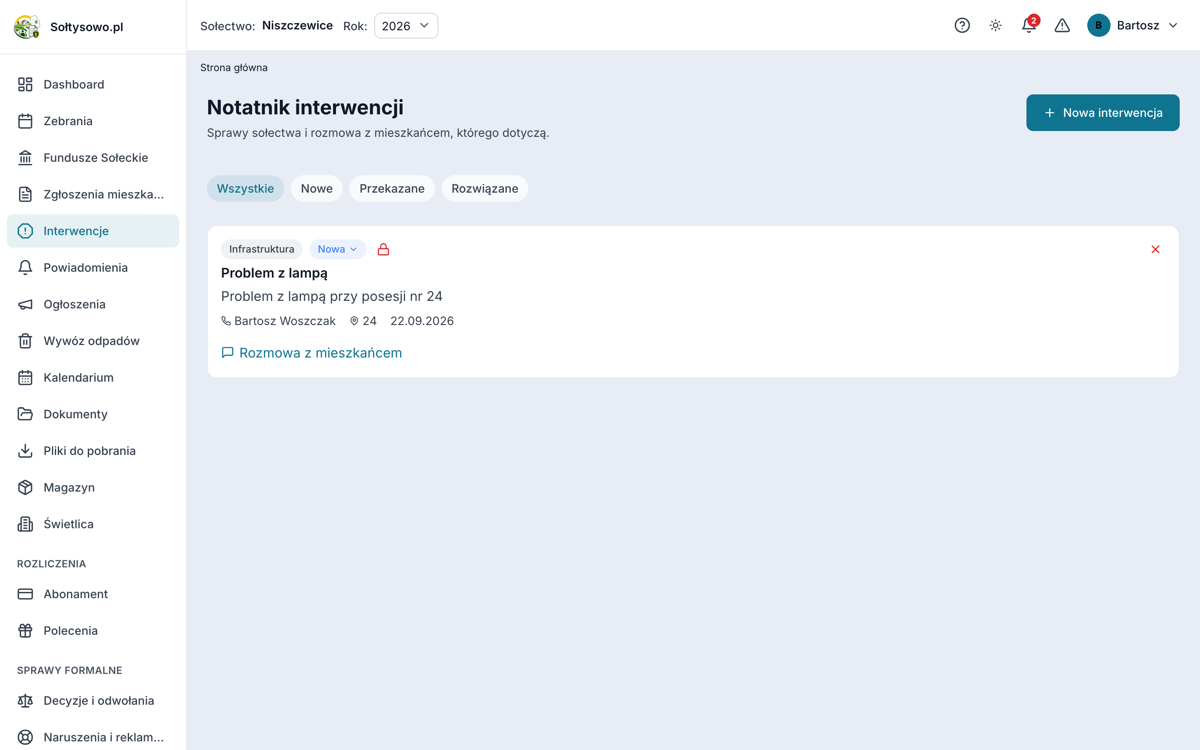Screen dimensions: 1200x750
Task: Click the chat bubble icon on card
Action: pyautogui.click(x=227, y=353)
